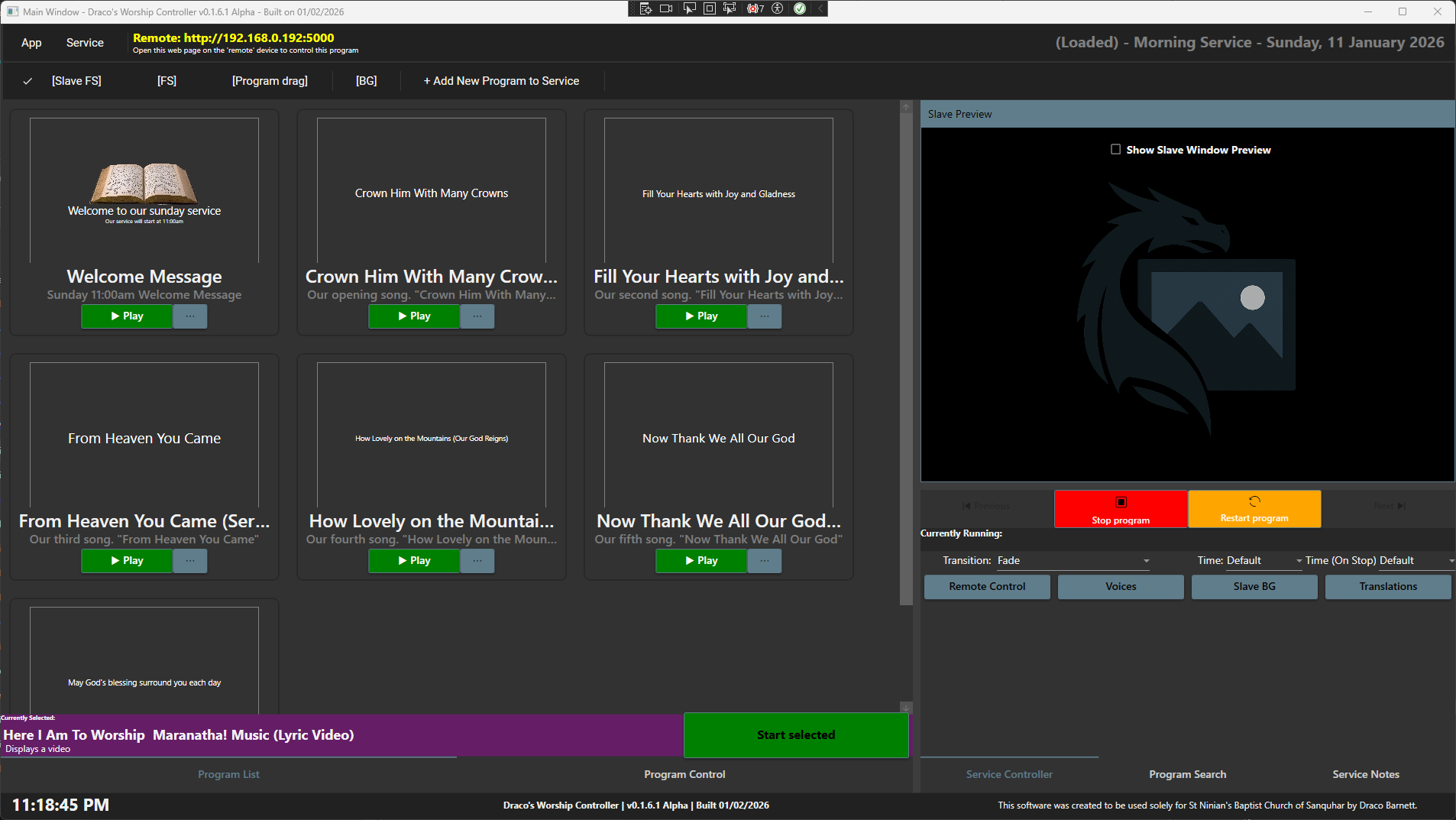Enable Show Slave Window Preview checkbox
Image resolution: width=1456 pixels, height=820 pixels.
[1115, 150]
